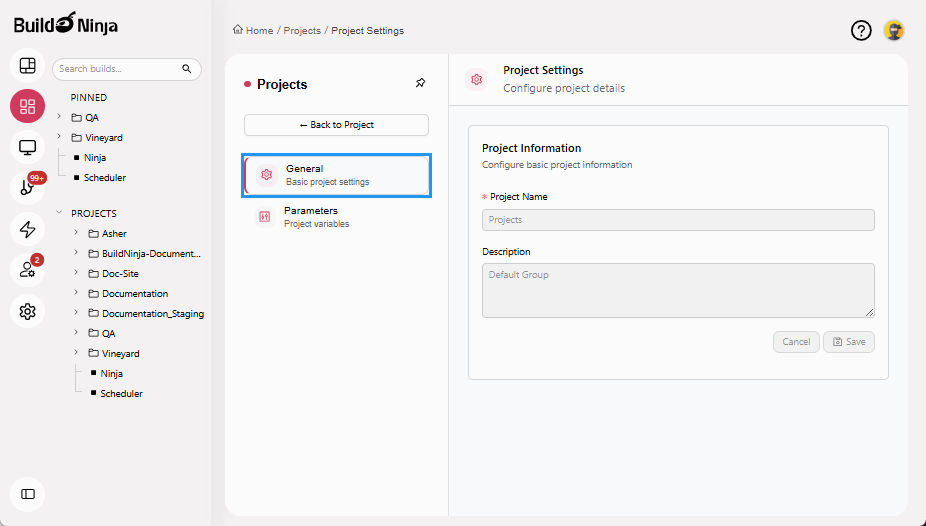
Task: Click the Cancel button
Action: pyautogui.click(x=796, y=342)
